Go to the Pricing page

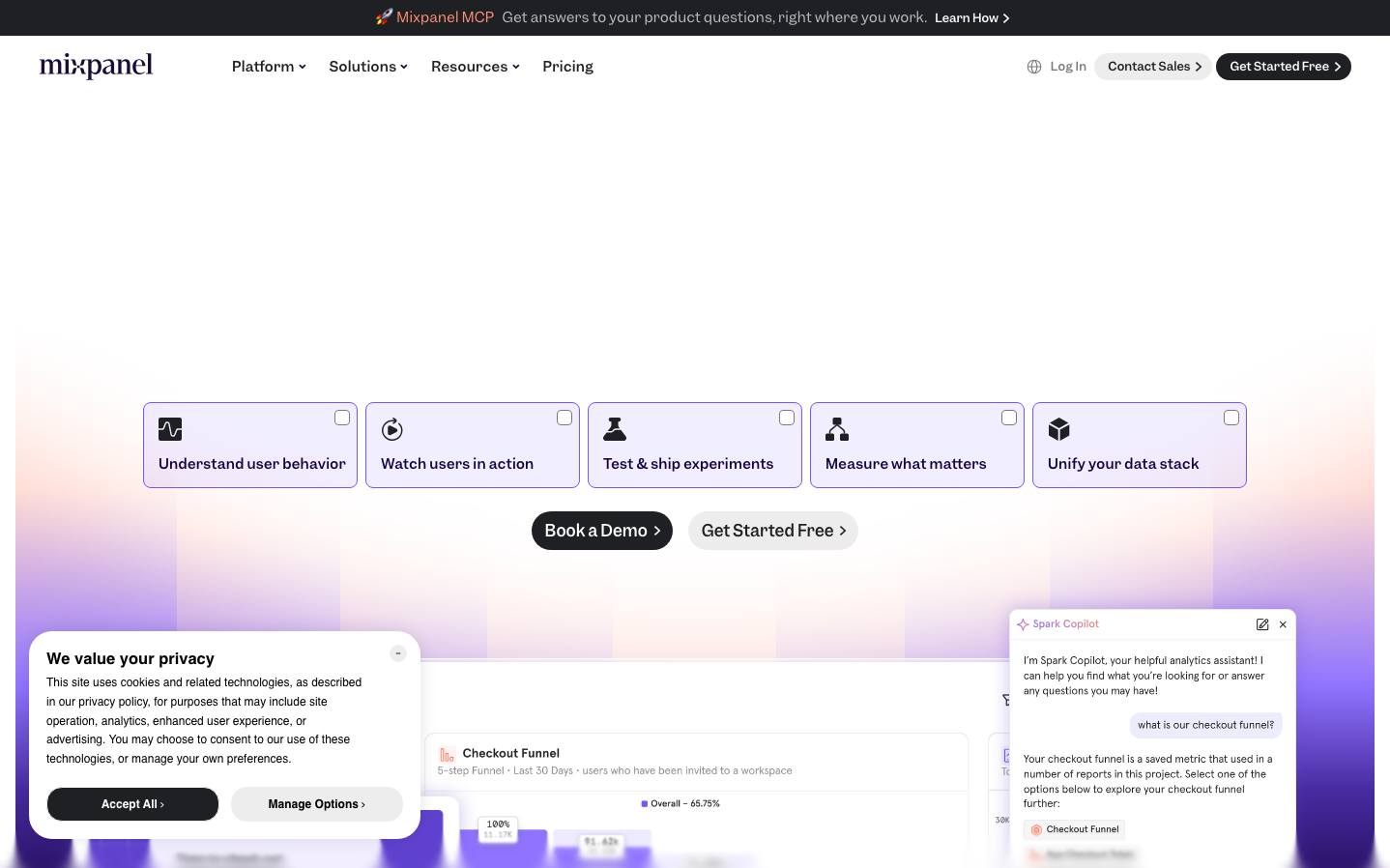pos(567,67)
